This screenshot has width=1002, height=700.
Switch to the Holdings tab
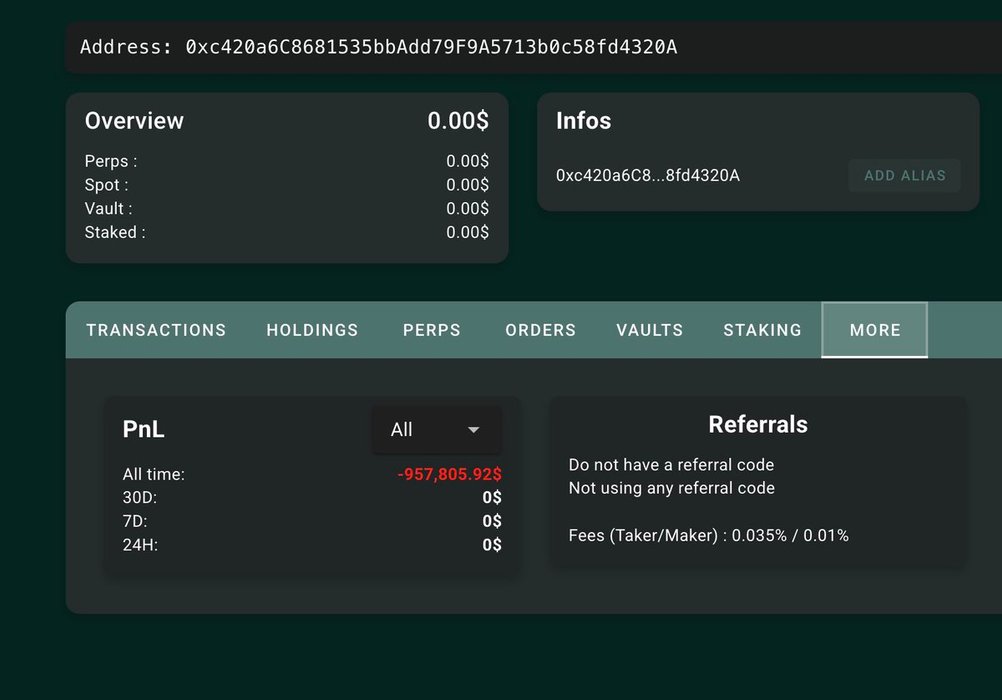point(312,330)
